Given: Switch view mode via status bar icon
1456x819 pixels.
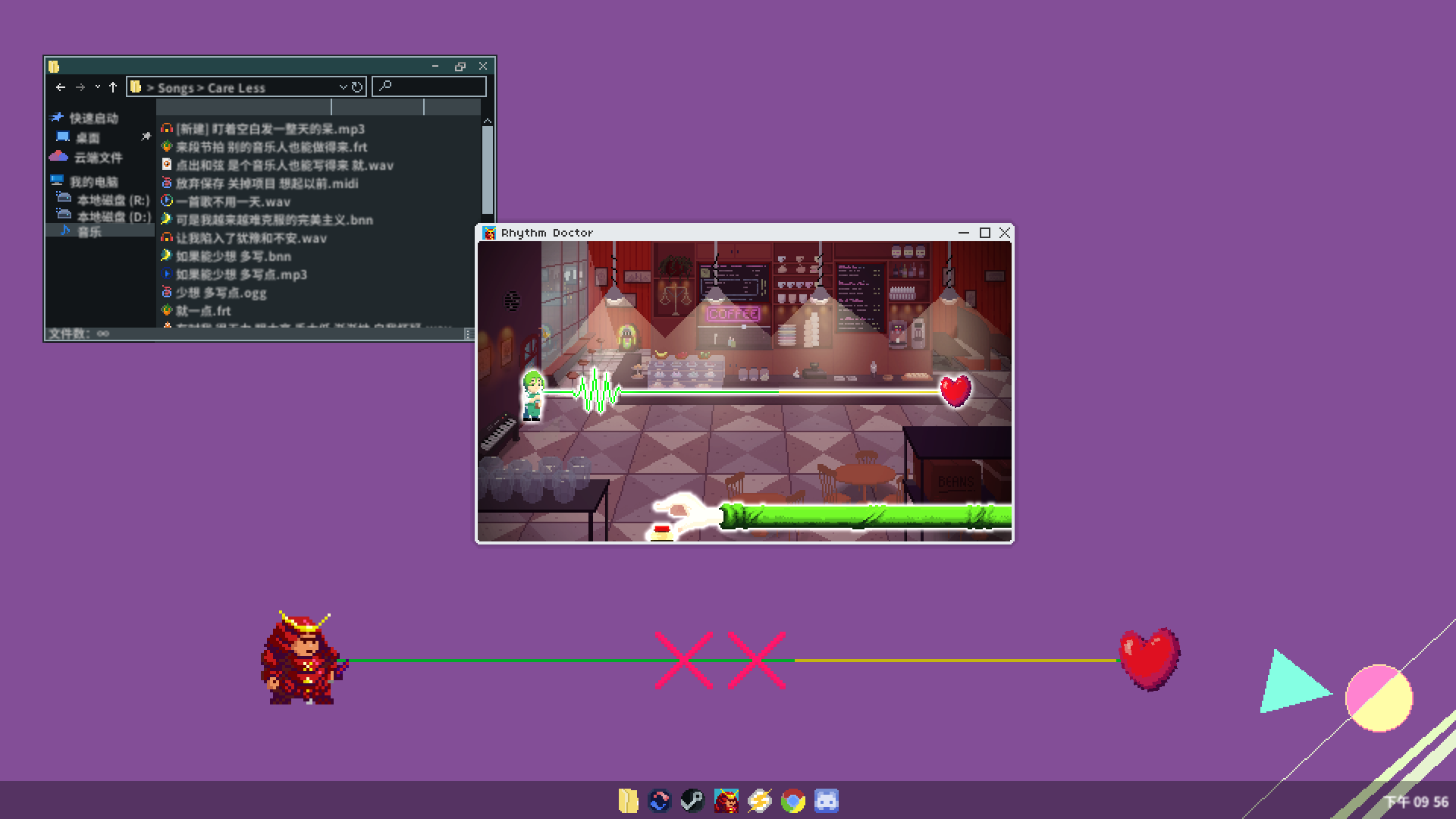Looking at the screenshot, I should click(468, 334).
